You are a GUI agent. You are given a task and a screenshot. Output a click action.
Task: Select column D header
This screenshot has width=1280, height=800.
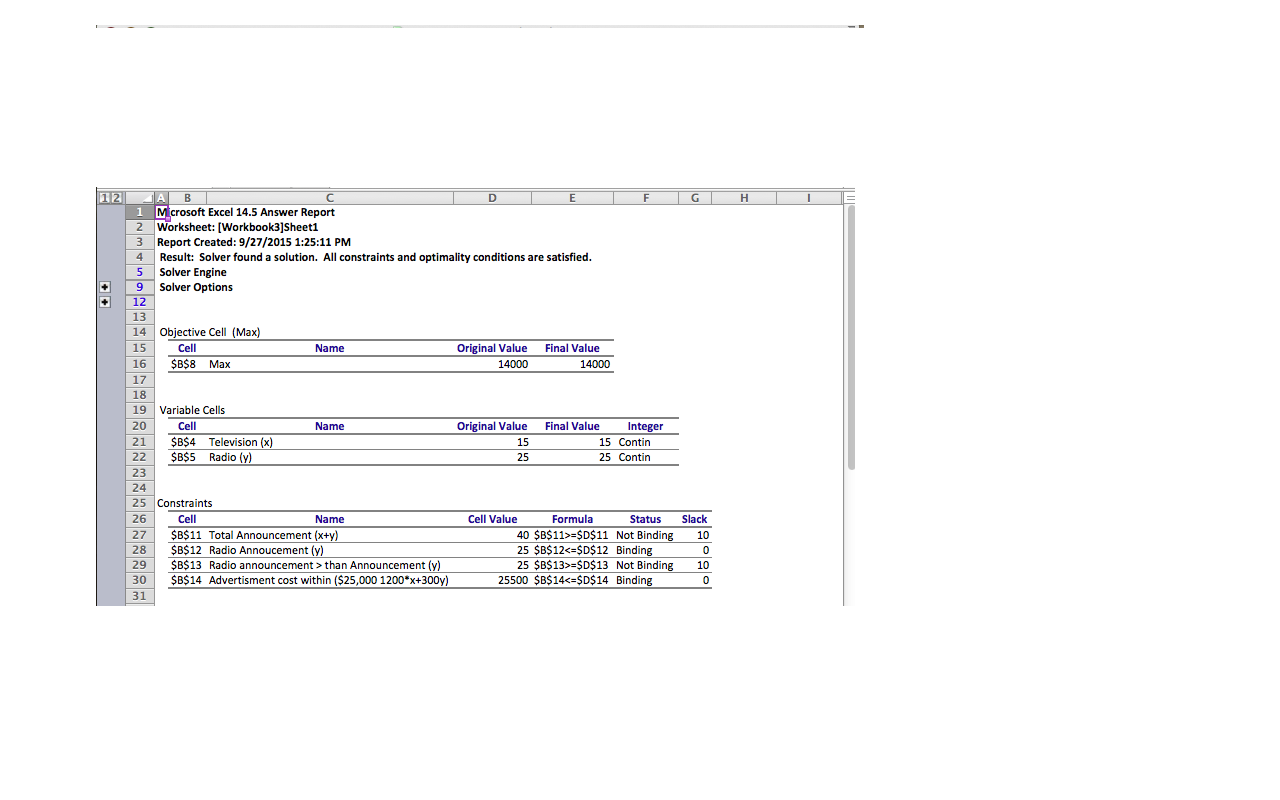[x=492, y=198]
